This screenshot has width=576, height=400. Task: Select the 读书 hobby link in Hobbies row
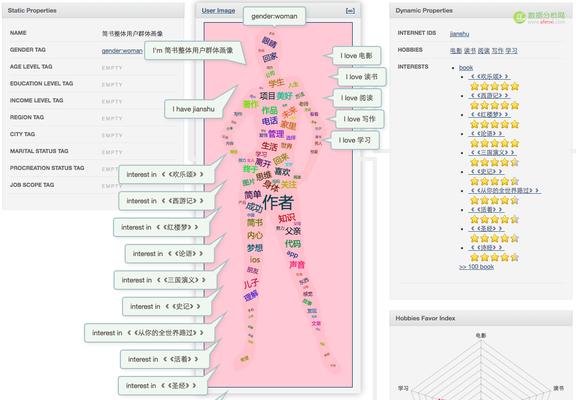(469, 51)
